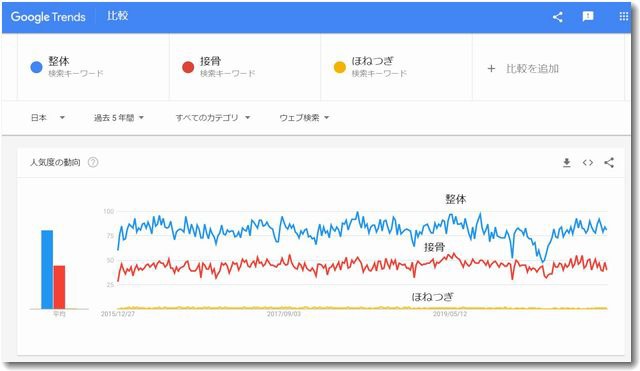Click the help question mark icon

point(93,162)
